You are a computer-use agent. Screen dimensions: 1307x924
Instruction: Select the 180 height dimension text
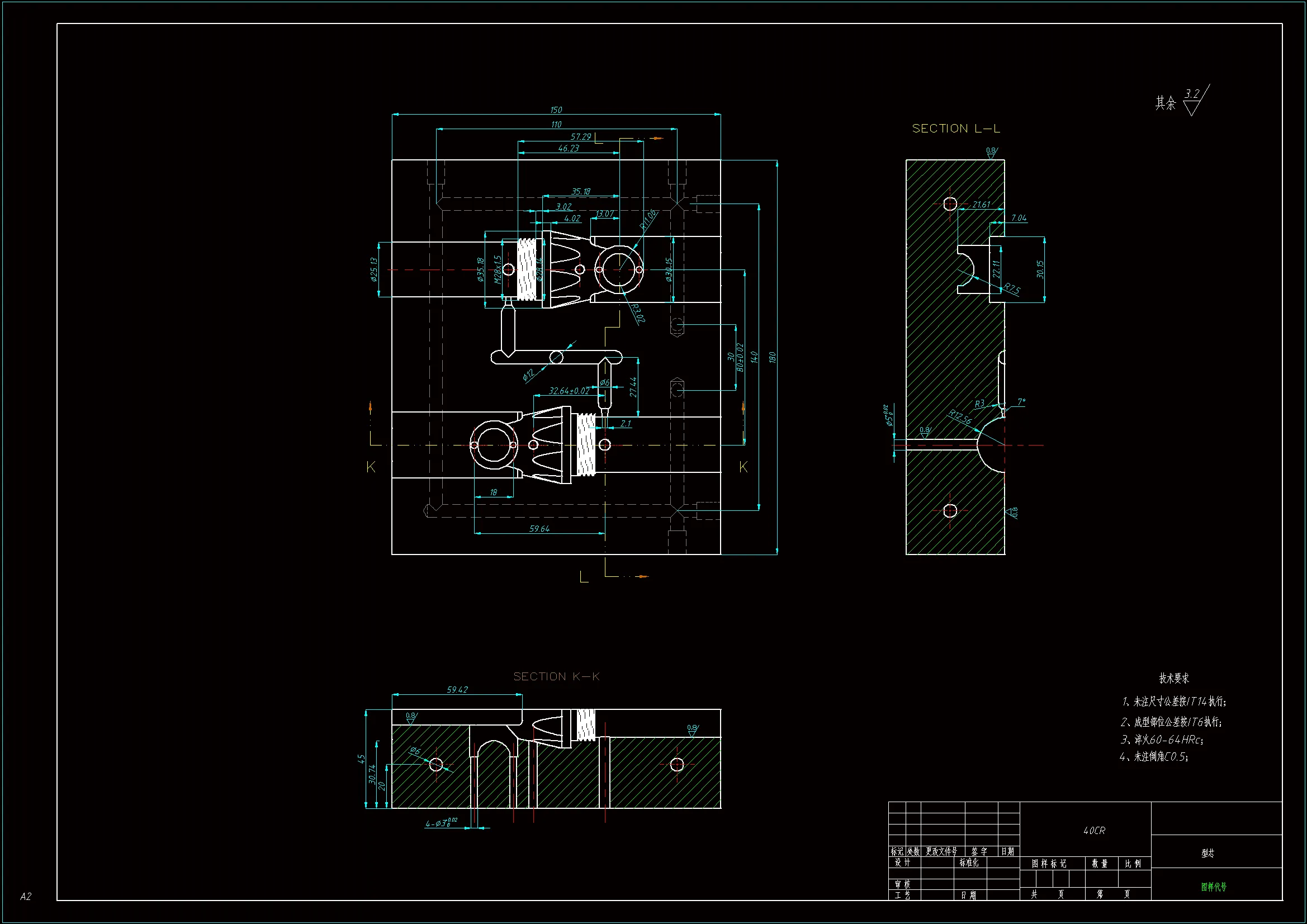[x=772, y=358]
